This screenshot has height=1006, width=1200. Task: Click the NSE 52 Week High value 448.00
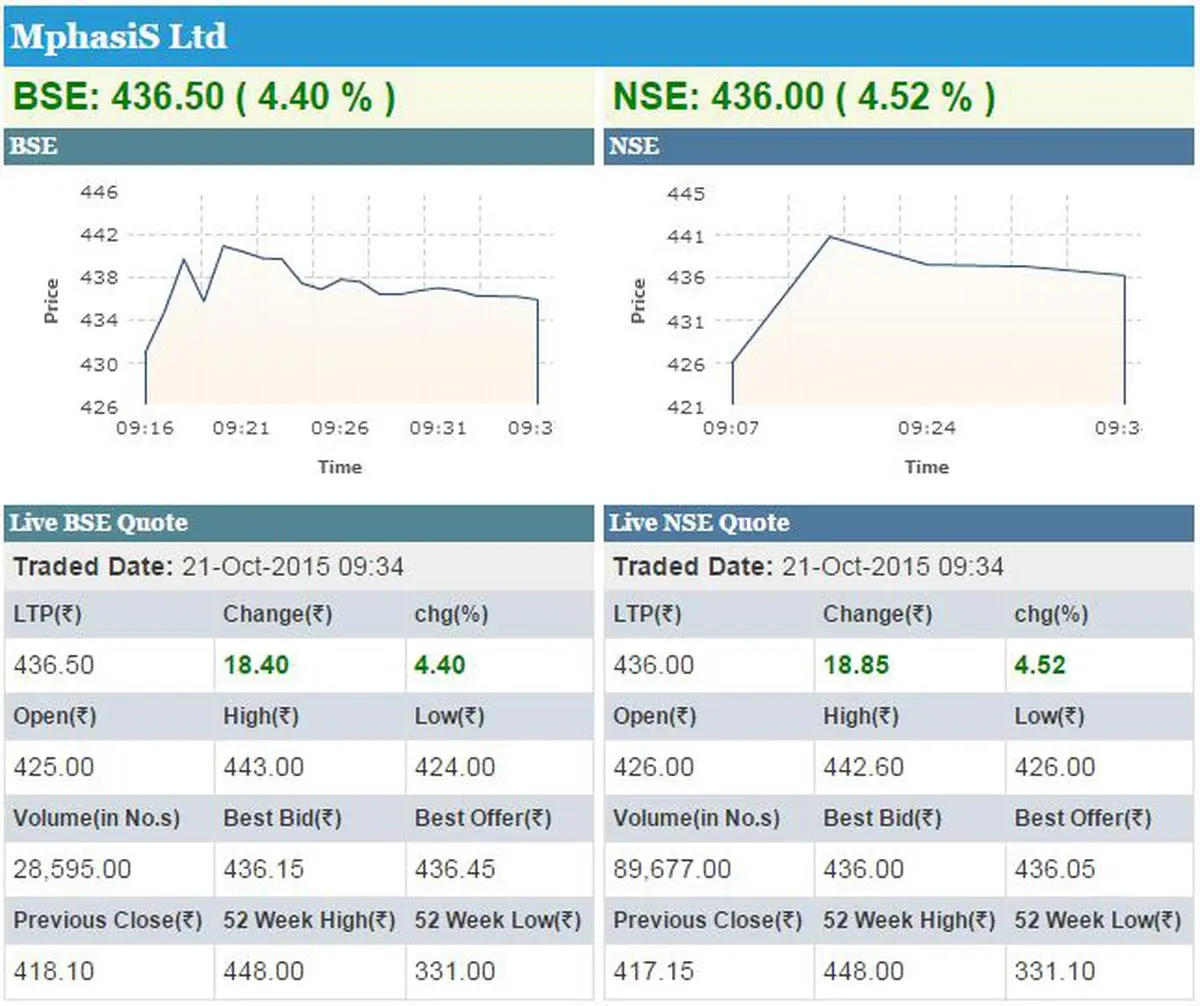pos(863,971)
